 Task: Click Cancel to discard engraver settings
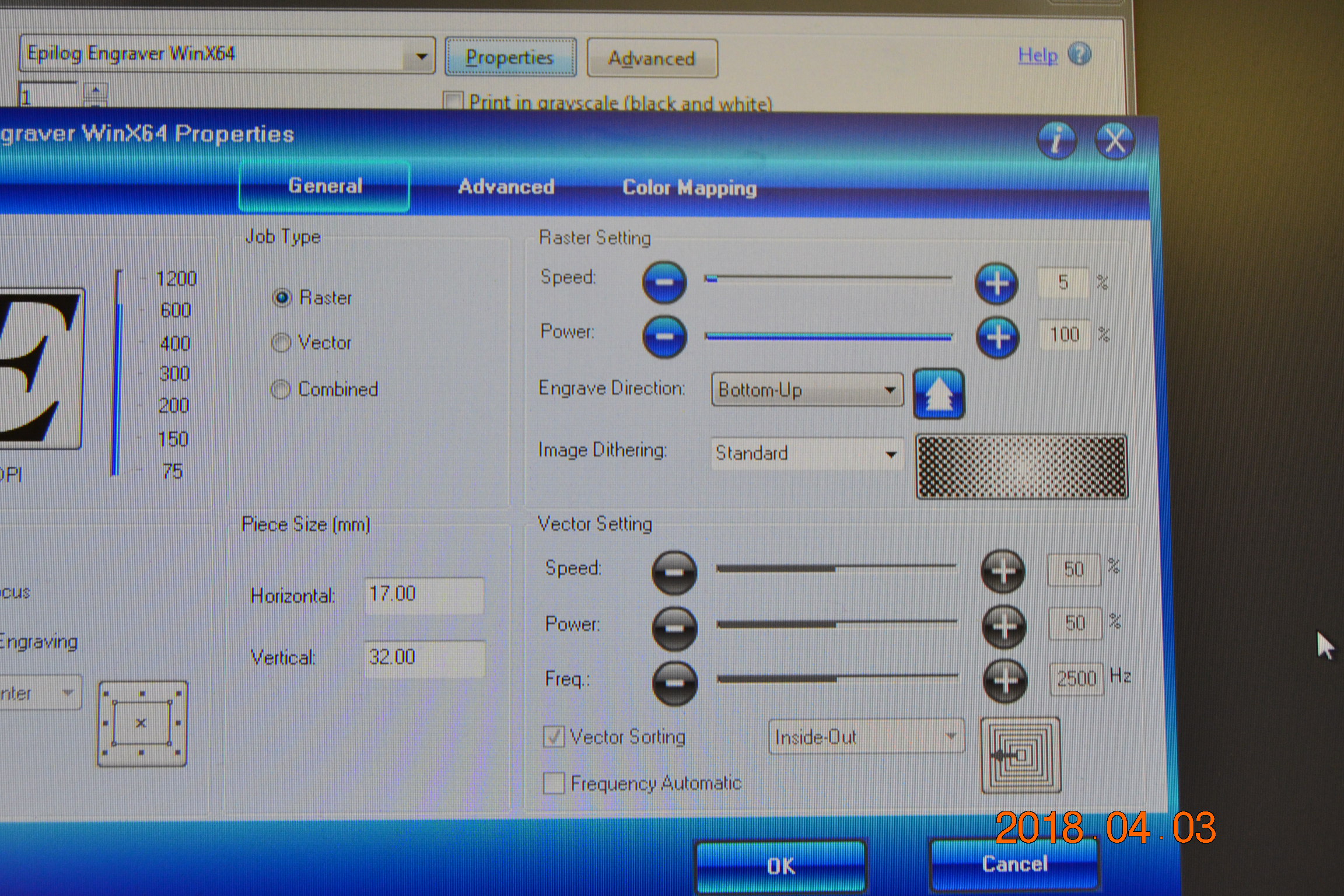point(1014,864)
